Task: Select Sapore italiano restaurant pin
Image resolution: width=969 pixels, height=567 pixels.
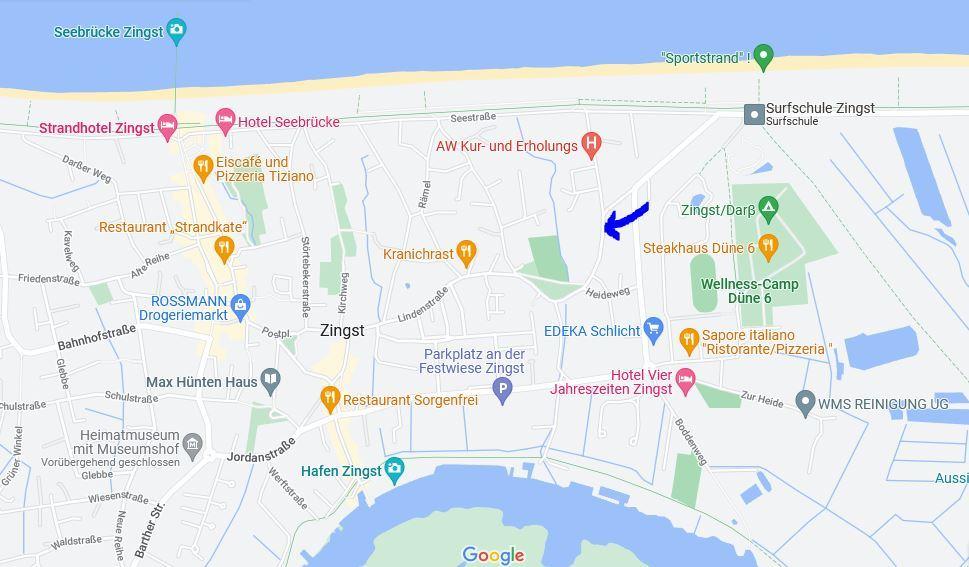Action: click(689, 341)
